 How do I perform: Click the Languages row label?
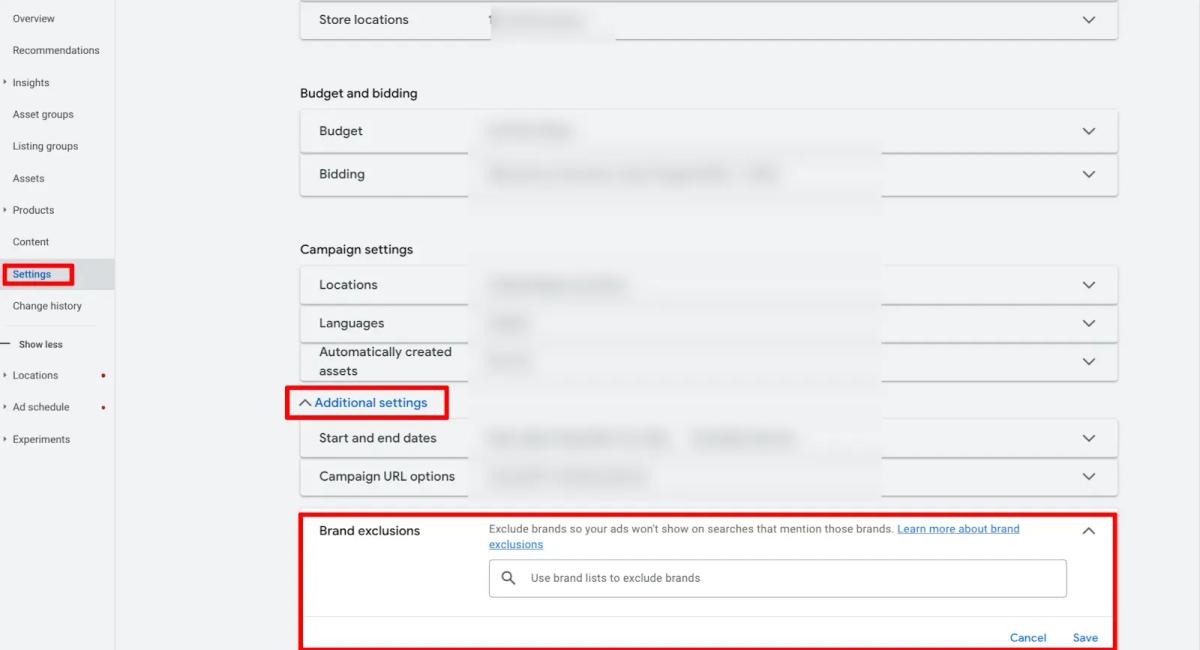[x=352, y=323]
